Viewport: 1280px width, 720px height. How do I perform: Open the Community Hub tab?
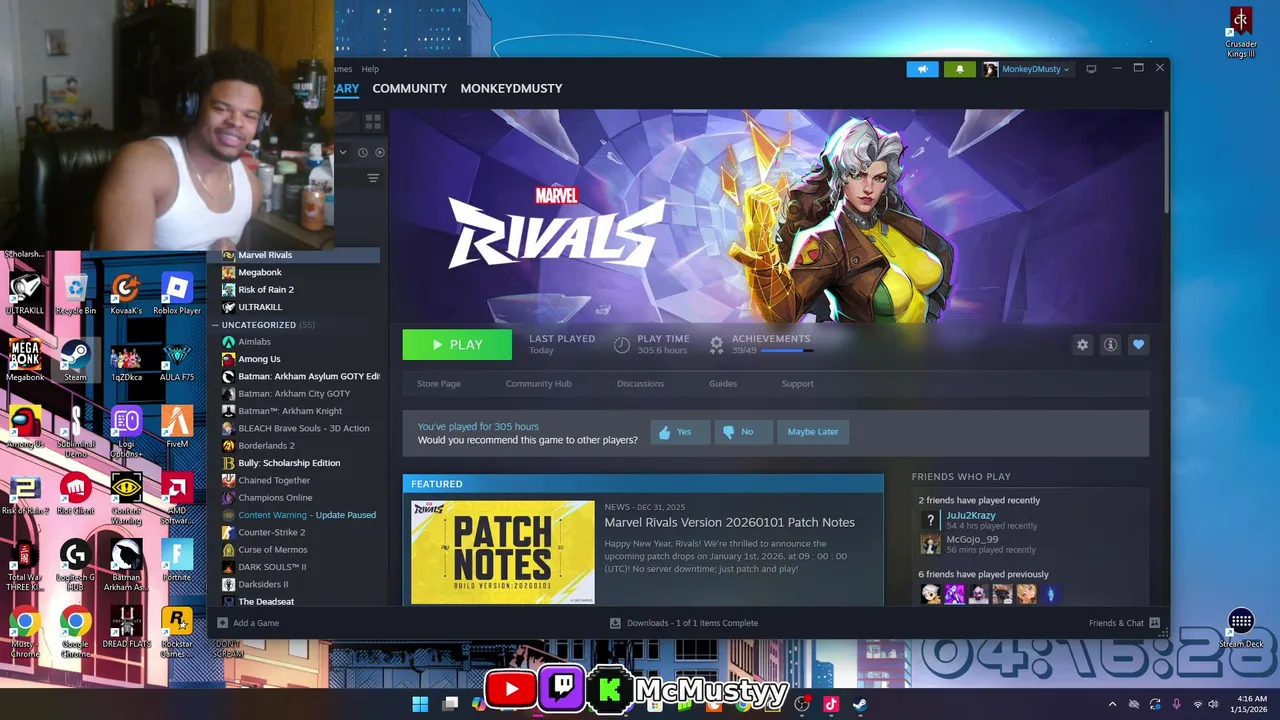[x=538, y=384]
